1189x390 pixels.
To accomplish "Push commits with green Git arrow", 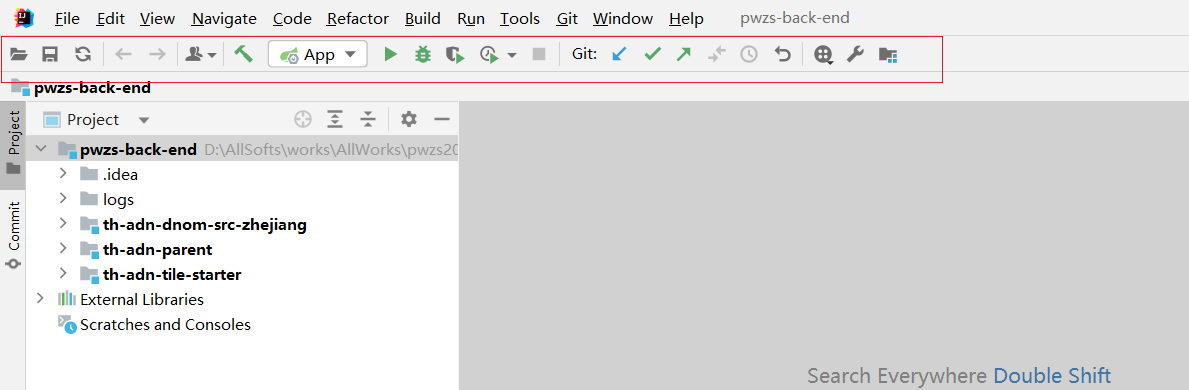I will pyautogui.click(x=684, y=55).
